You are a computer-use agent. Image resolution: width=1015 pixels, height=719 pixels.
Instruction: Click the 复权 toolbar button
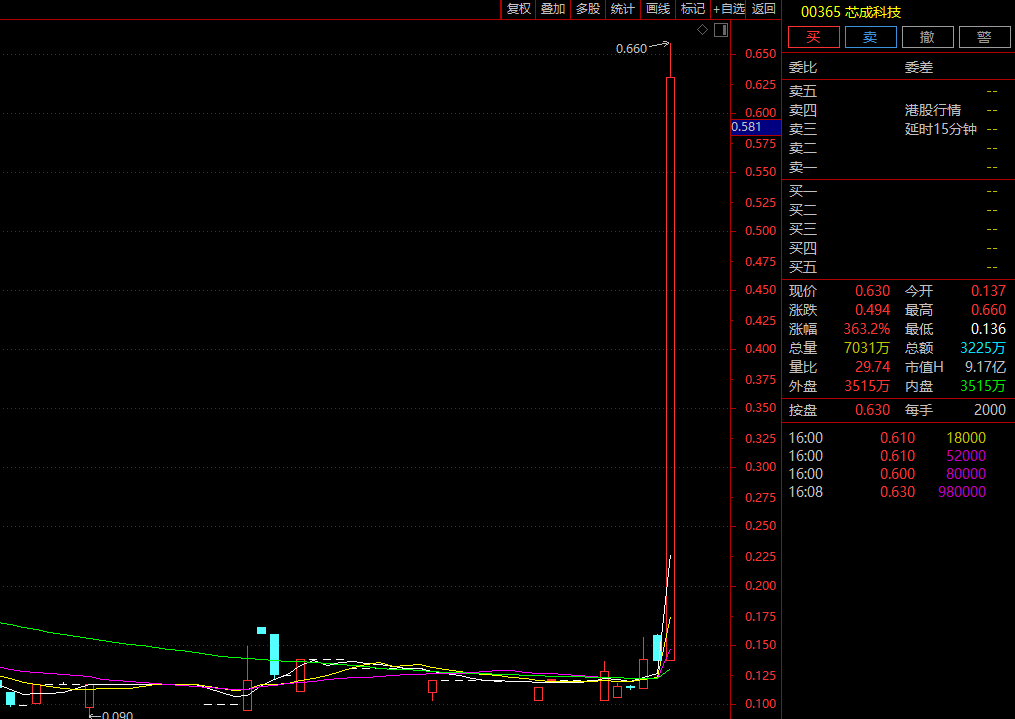pos(519,9)
